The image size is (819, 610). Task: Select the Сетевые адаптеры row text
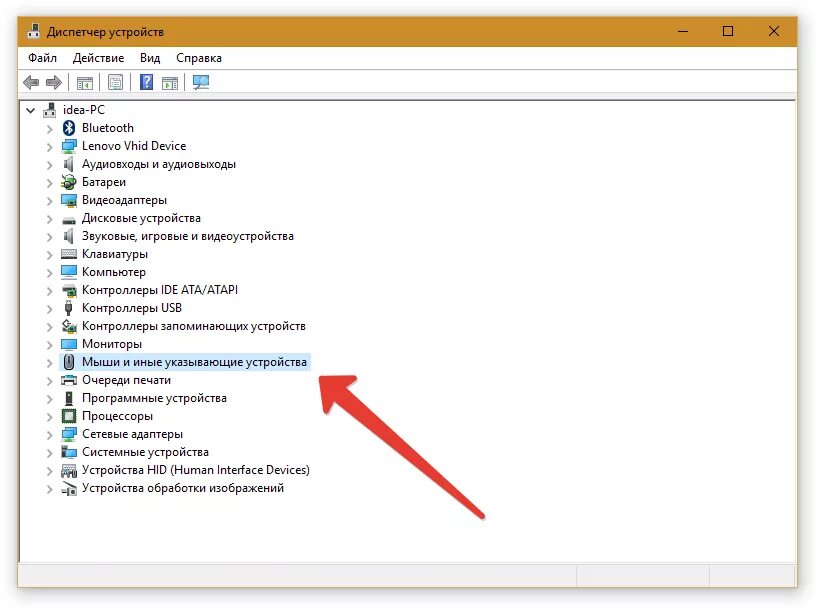132,434
